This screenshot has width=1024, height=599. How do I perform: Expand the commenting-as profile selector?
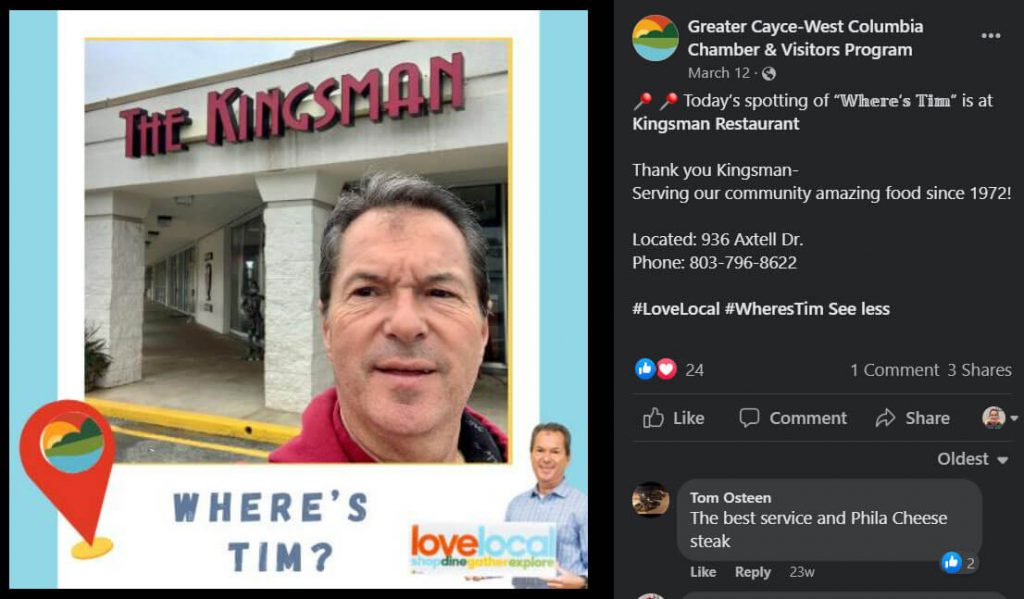tap(1000, 417)
